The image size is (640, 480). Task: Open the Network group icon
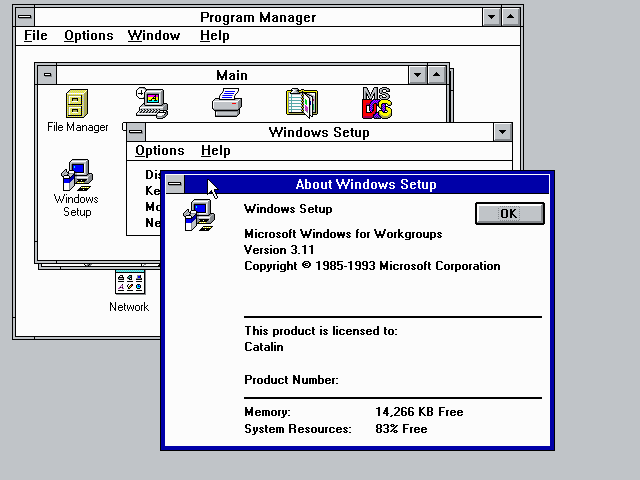coord(130,282)
